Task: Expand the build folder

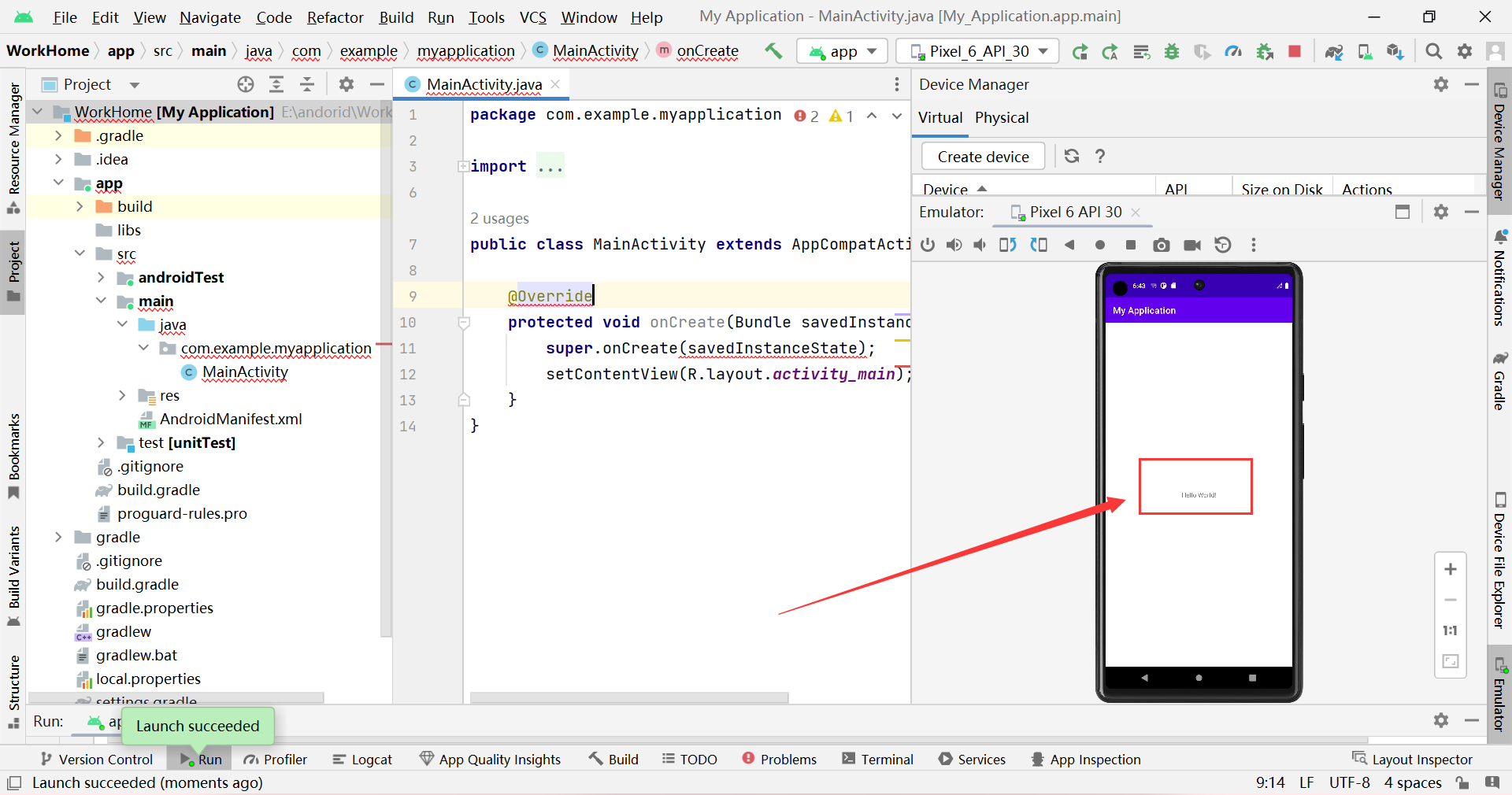Action: [80, 206]
